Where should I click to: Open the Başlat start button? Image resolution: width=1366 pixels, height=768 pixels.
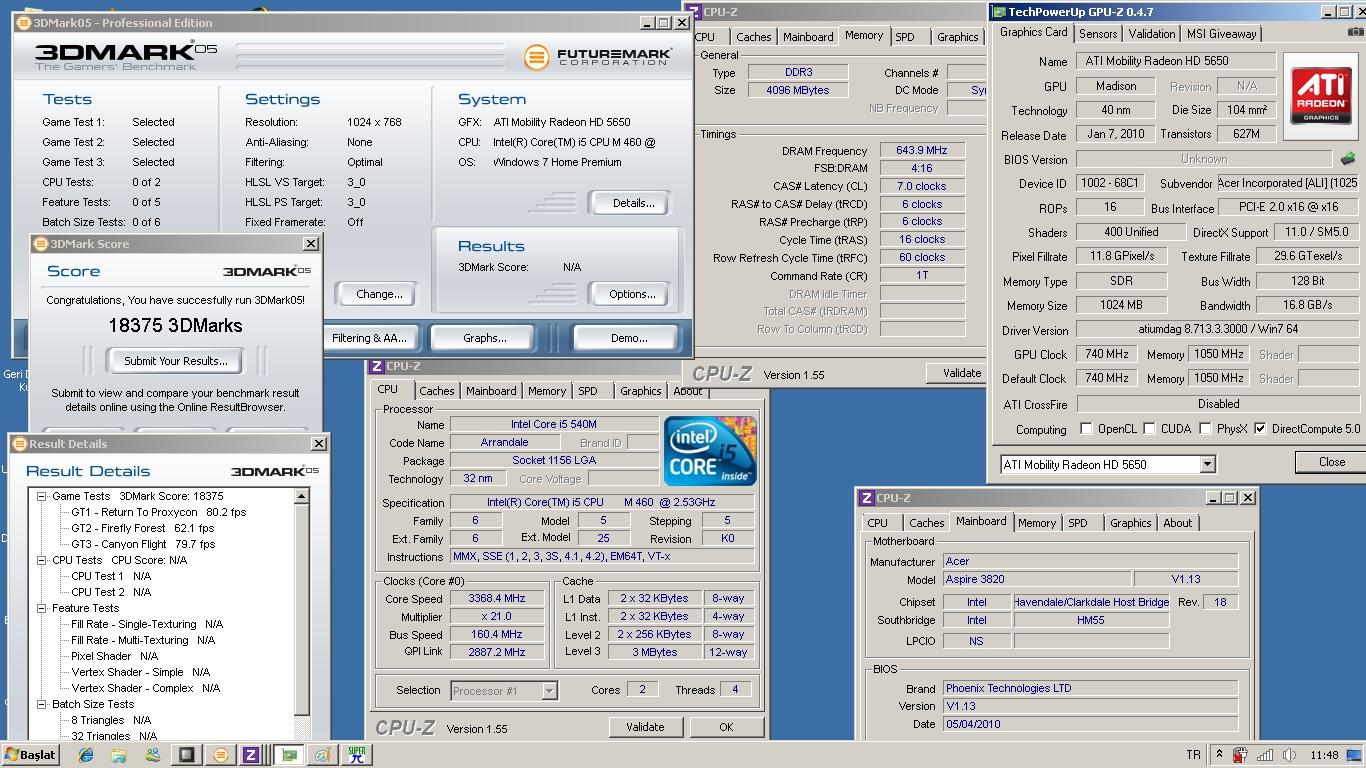click(31, 755)
